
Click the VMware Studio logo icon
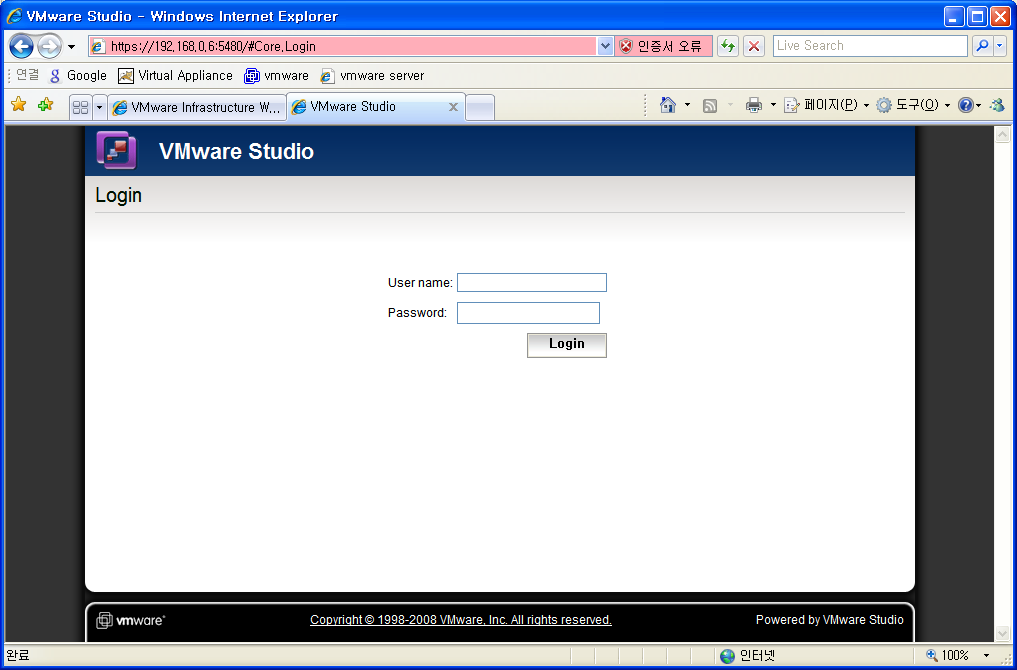pos(117,150)
